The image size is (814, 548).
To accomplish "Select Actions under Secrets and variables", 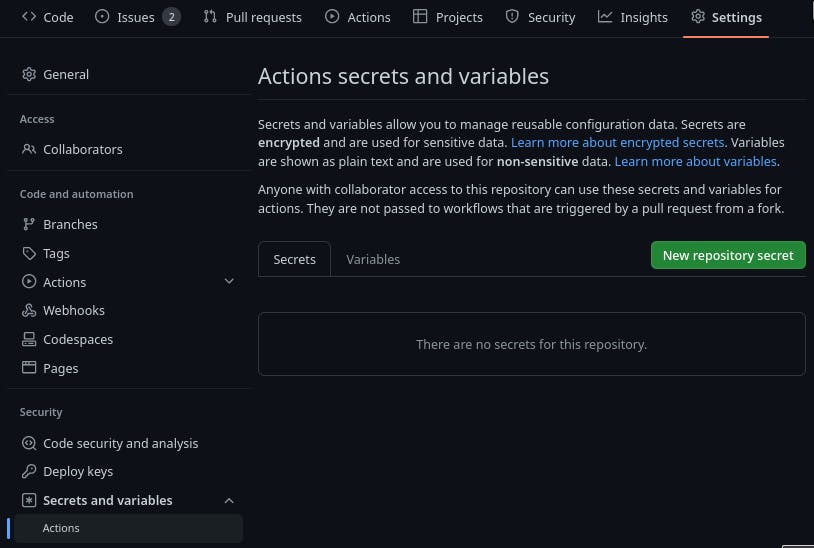I will click(x=61, y=528).
